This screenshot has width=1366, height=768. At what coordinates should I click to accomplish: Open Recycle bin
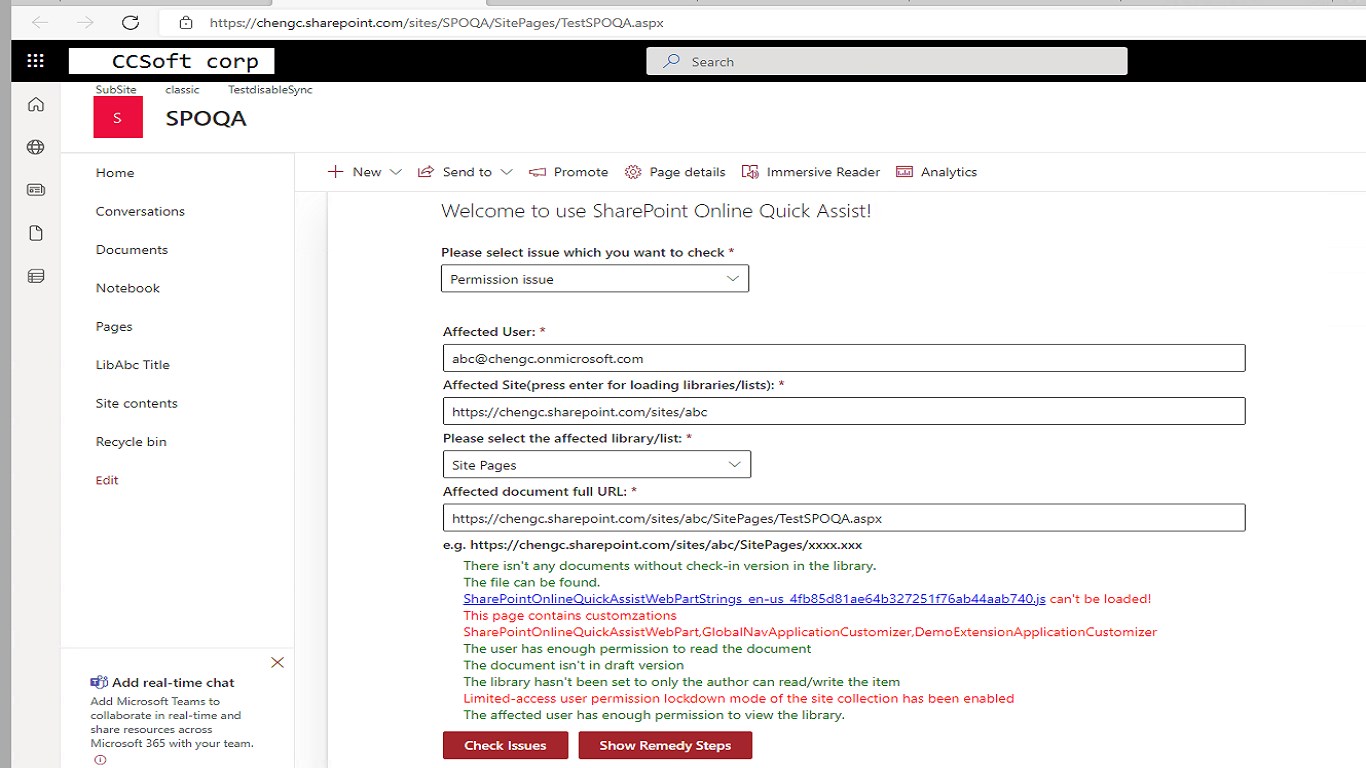(x=131, y=442)
